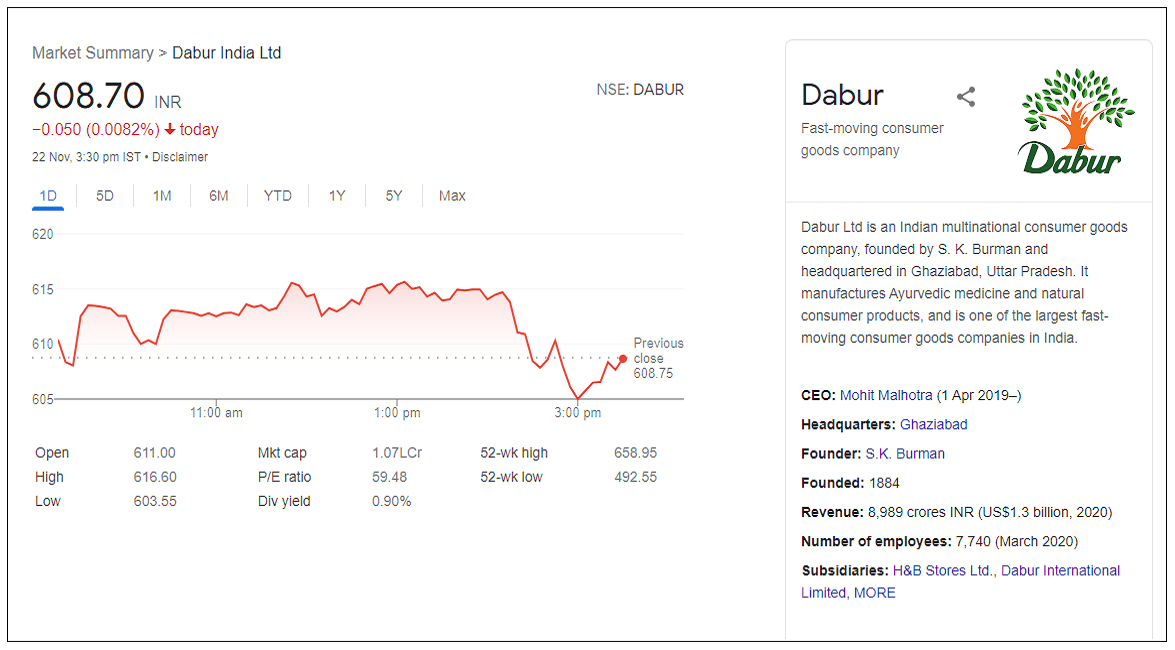Screen dimensions: 1175x650
Task: Click the share icon beside Dabur
Action: (965, 97)
